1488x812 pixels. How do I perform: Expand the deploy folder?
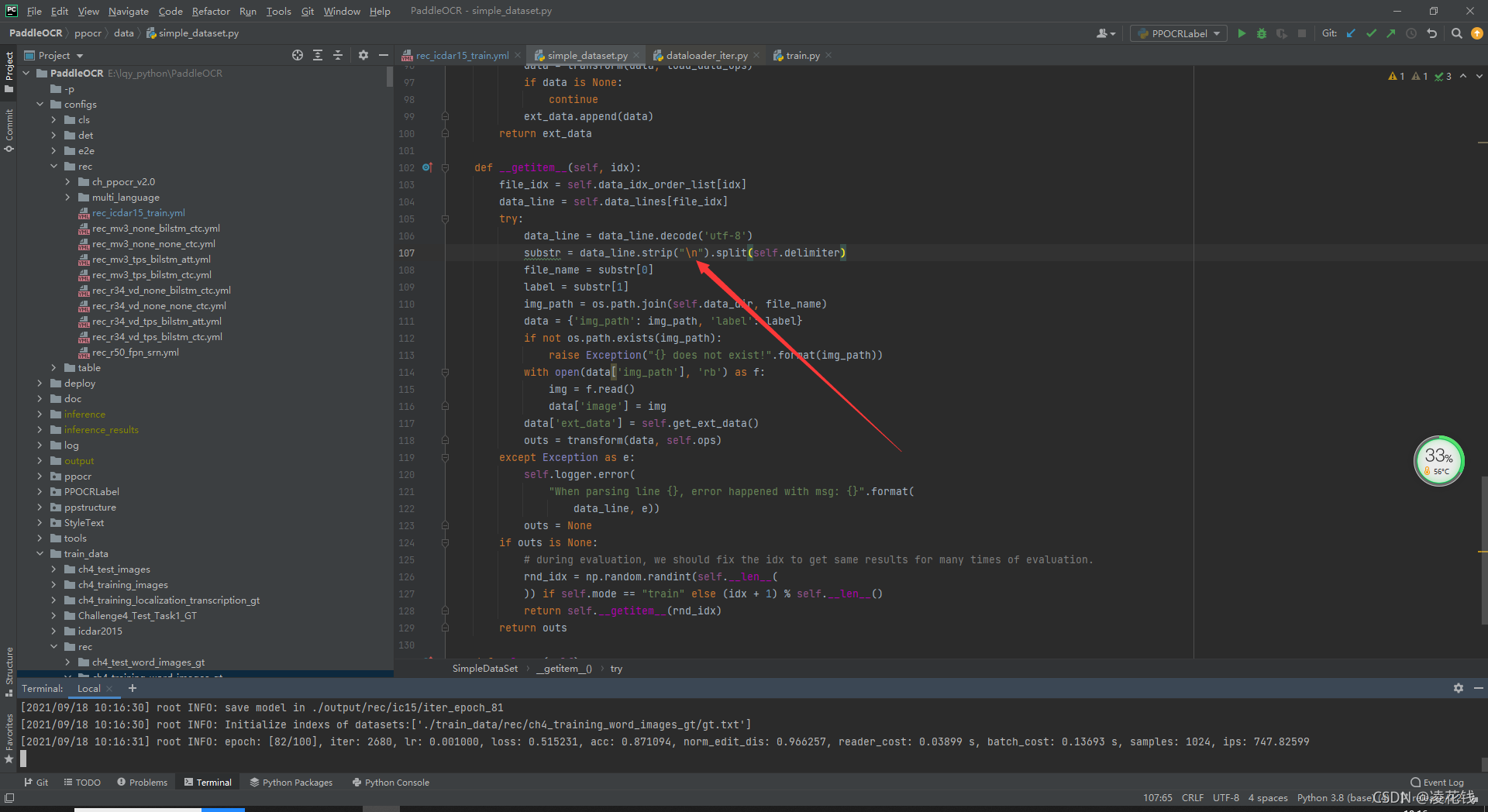(x=40, y=383)
